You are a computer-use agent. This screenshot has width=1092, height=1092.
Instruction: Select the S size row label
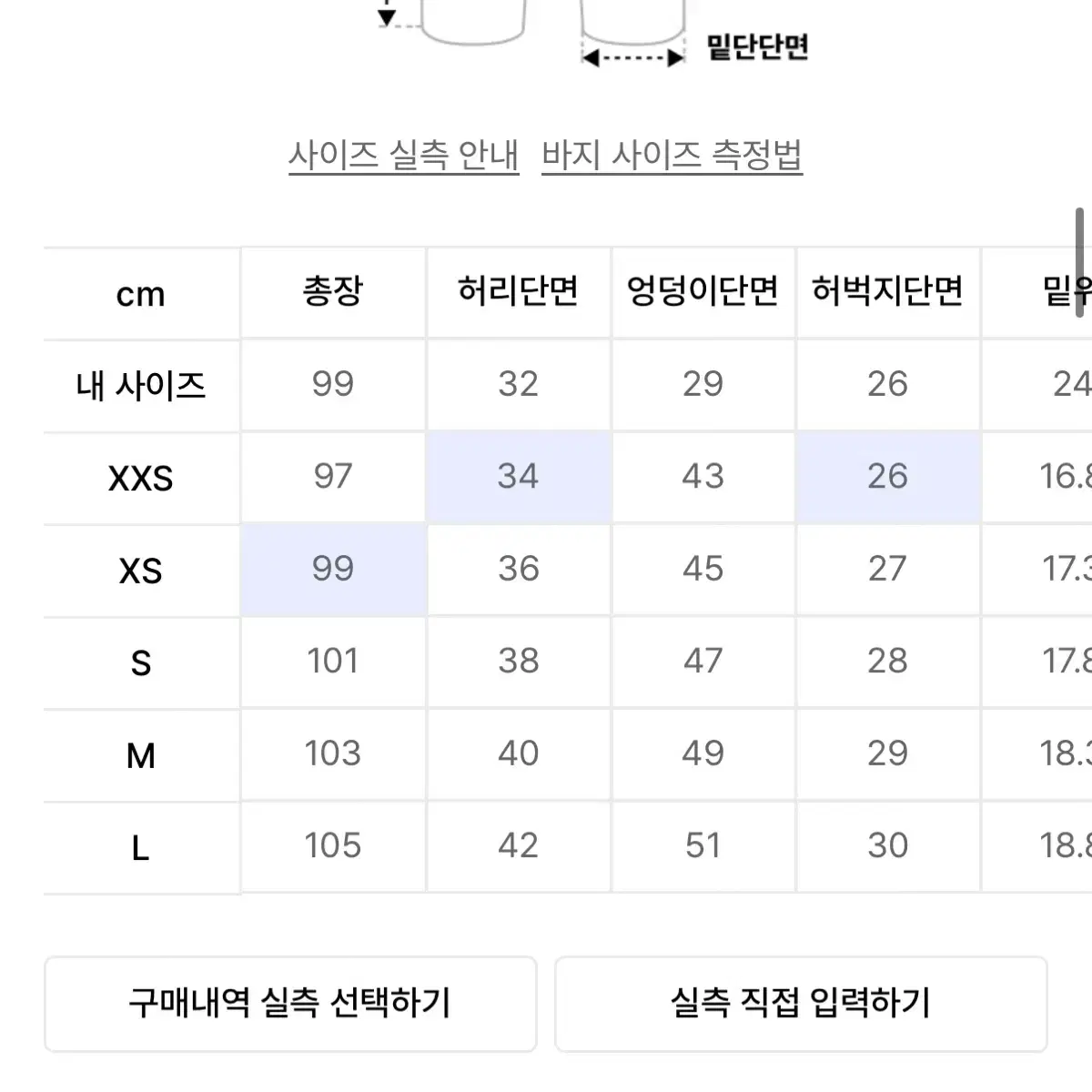[x=141, y=662]
